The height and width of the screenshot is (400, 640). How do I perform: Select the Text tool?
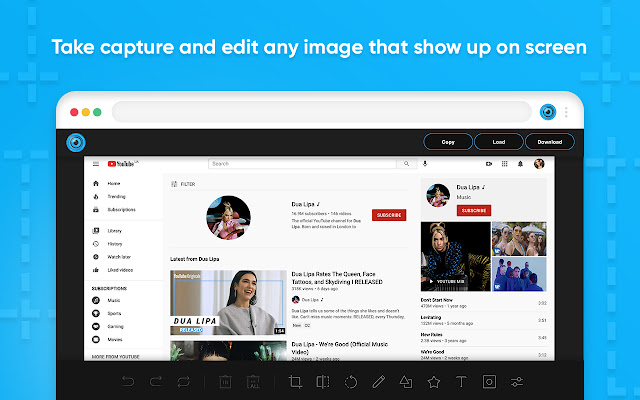point(461,382)
